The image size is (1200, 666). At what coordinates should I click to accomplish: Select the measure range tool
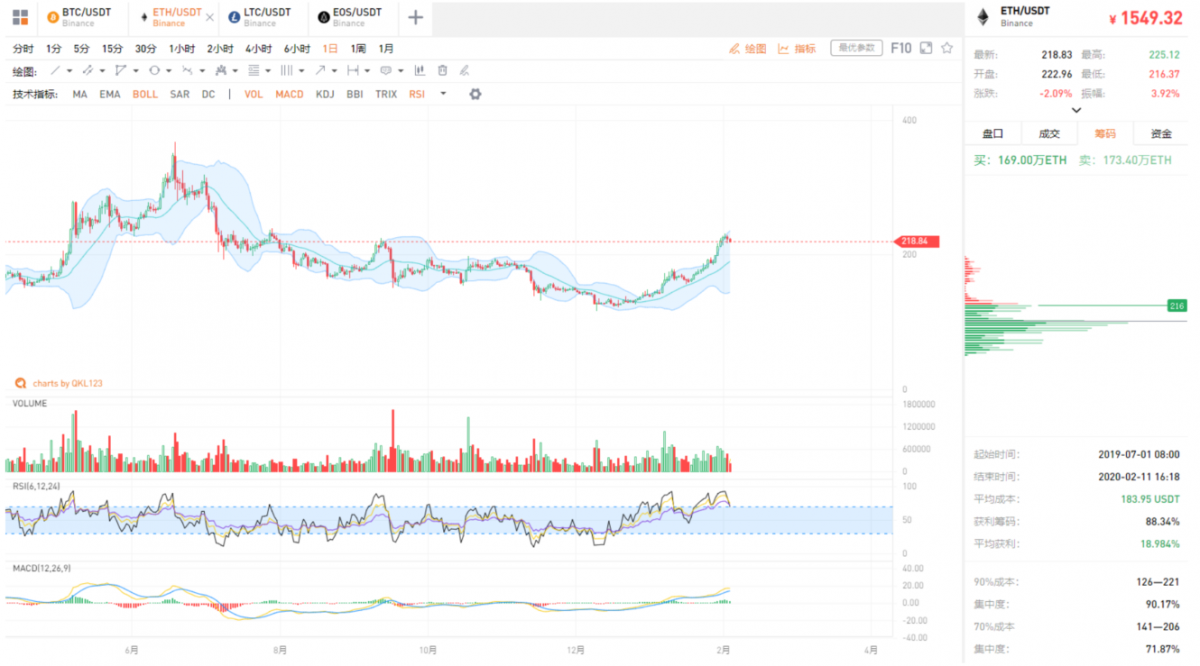tap(352, 70)
